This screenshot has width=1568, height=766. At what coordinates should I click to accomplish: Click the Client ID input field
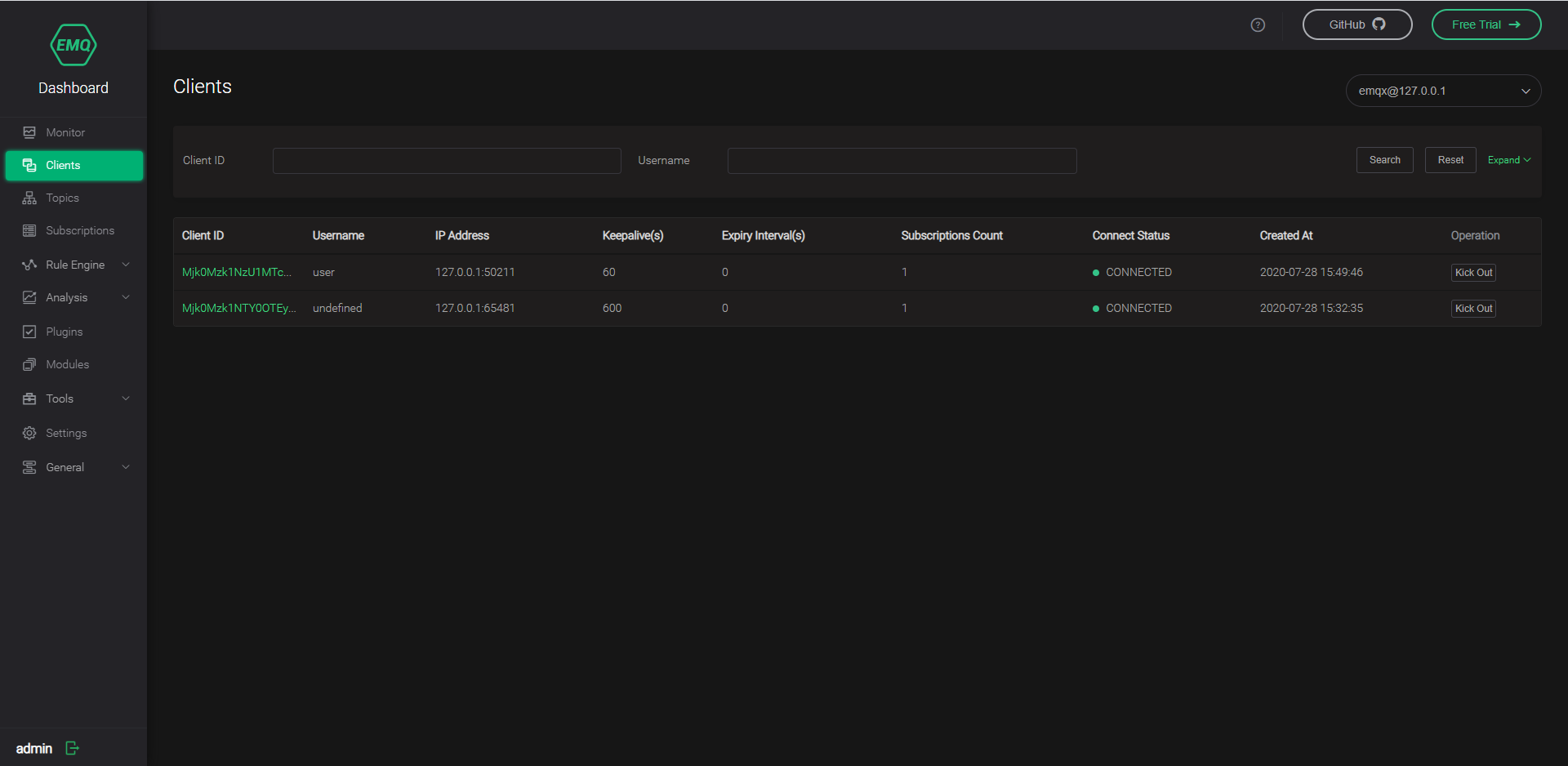point(446,160)
